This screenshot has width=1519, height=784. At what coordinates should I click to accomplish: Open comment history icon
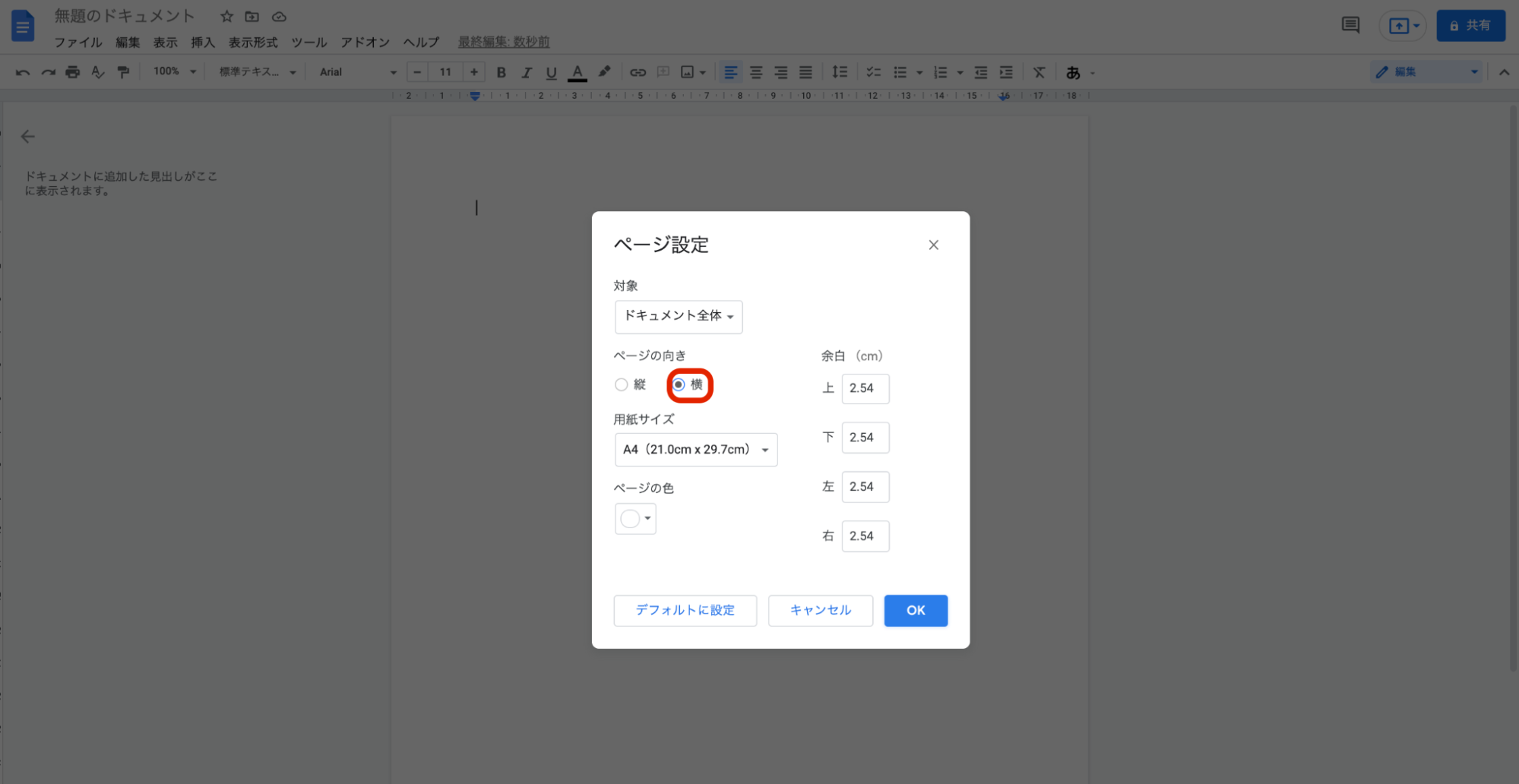coord(1350,25)
